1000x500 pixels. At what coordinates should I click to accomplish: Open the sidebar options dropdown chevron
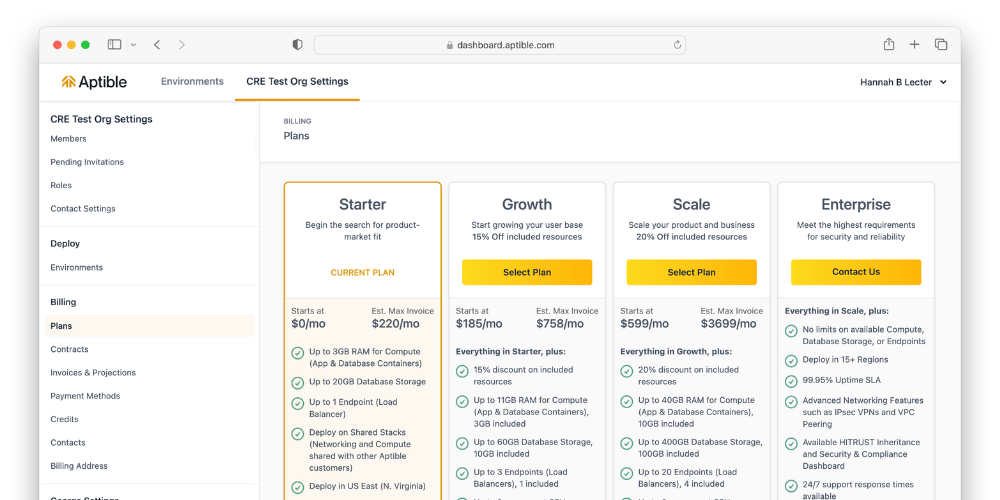pyautogui.click(x=133, y=45)
